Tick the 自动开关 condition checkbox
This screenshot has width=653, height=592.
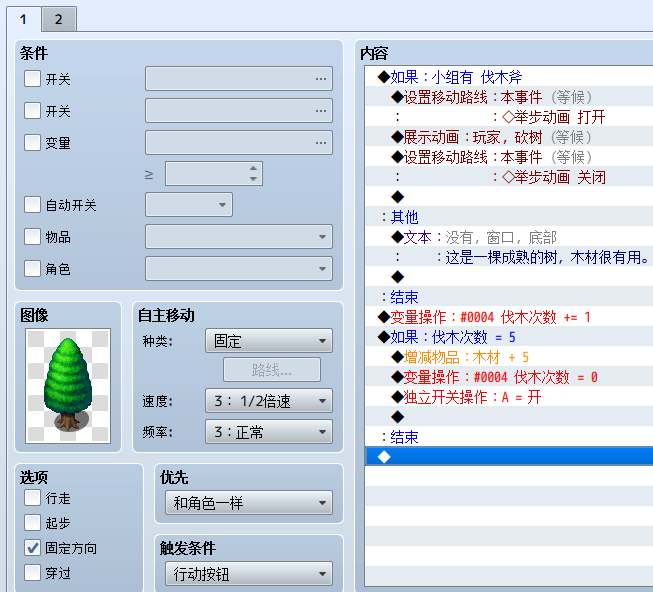[x=32, y=205]
